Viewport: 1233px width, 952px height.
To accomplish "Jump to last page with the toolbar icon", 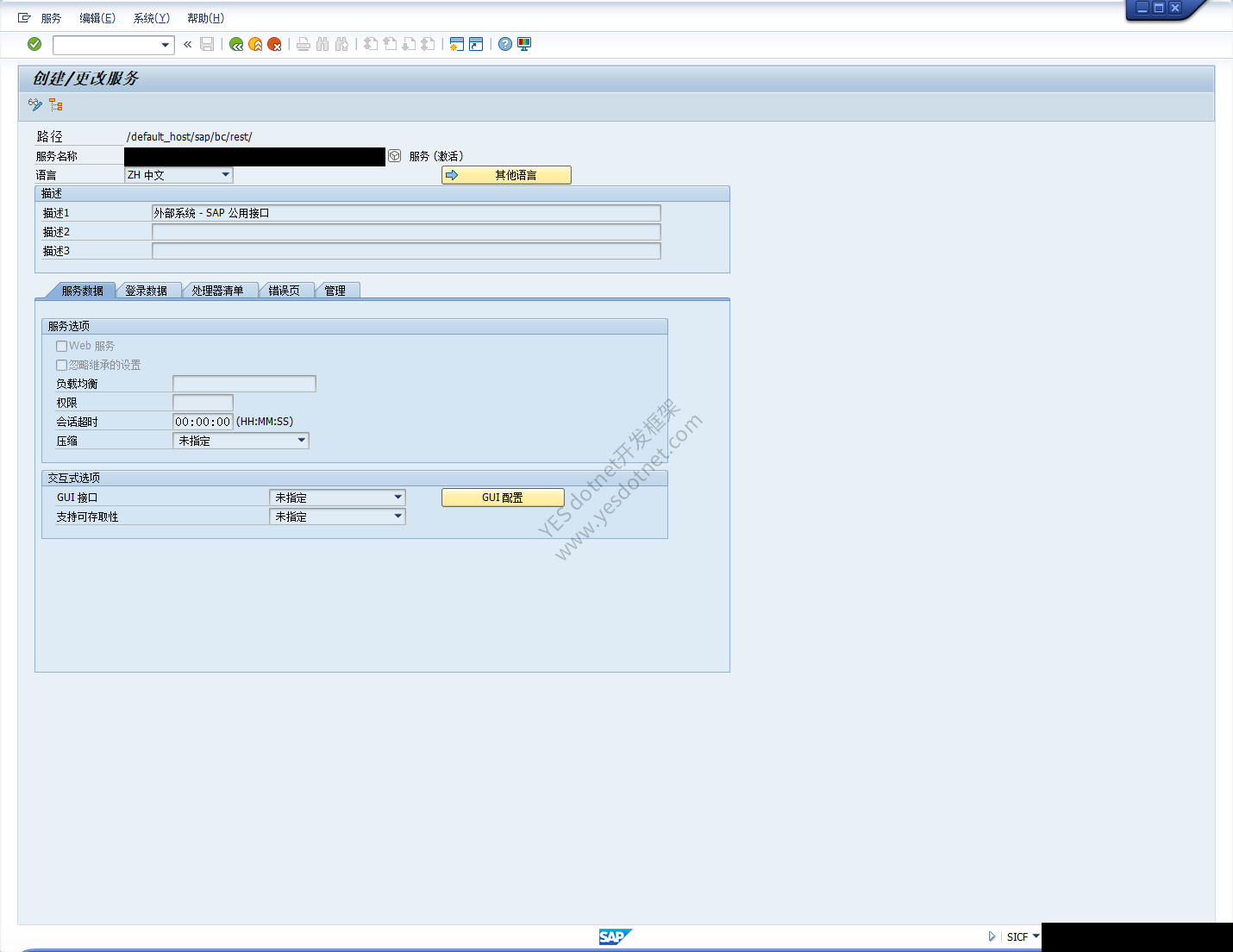I will pyautogui.click(x=428, y=44).
